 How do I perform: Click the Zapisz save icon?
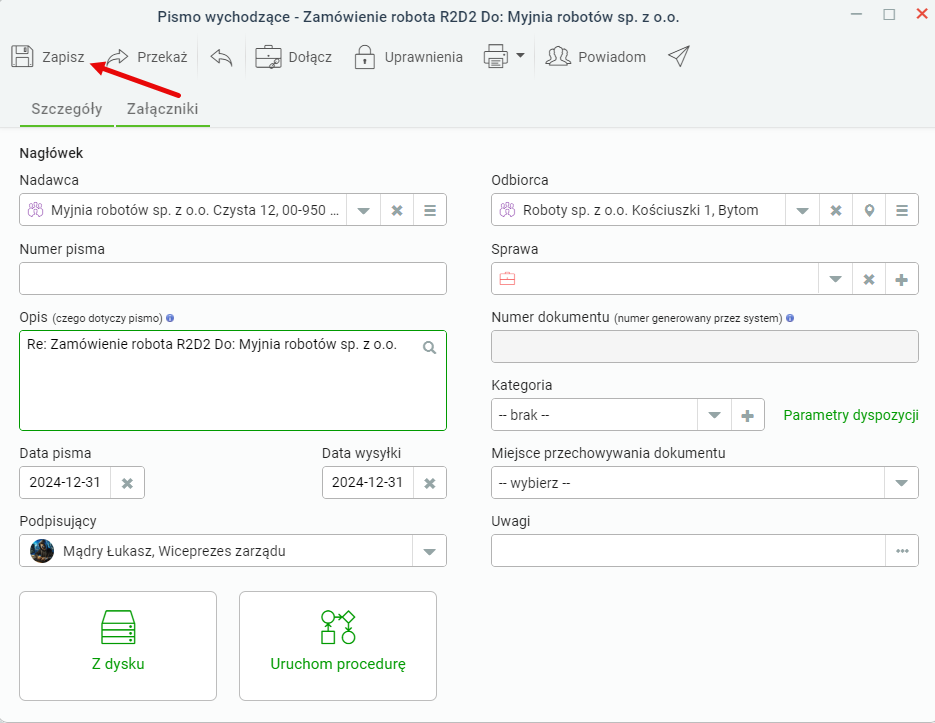[x=22, y=57]
